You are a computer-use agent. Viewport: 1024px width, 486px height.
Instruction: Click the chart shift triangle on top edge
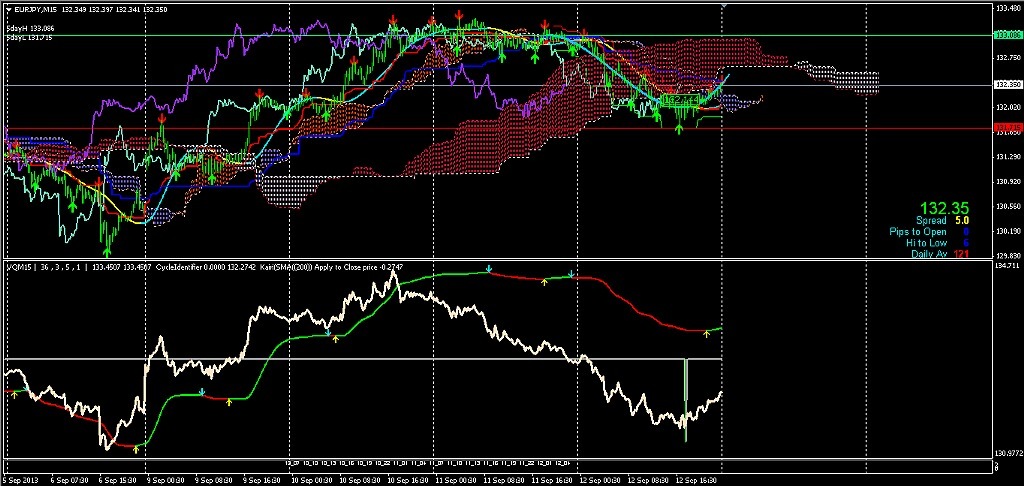tap(724, 5)
